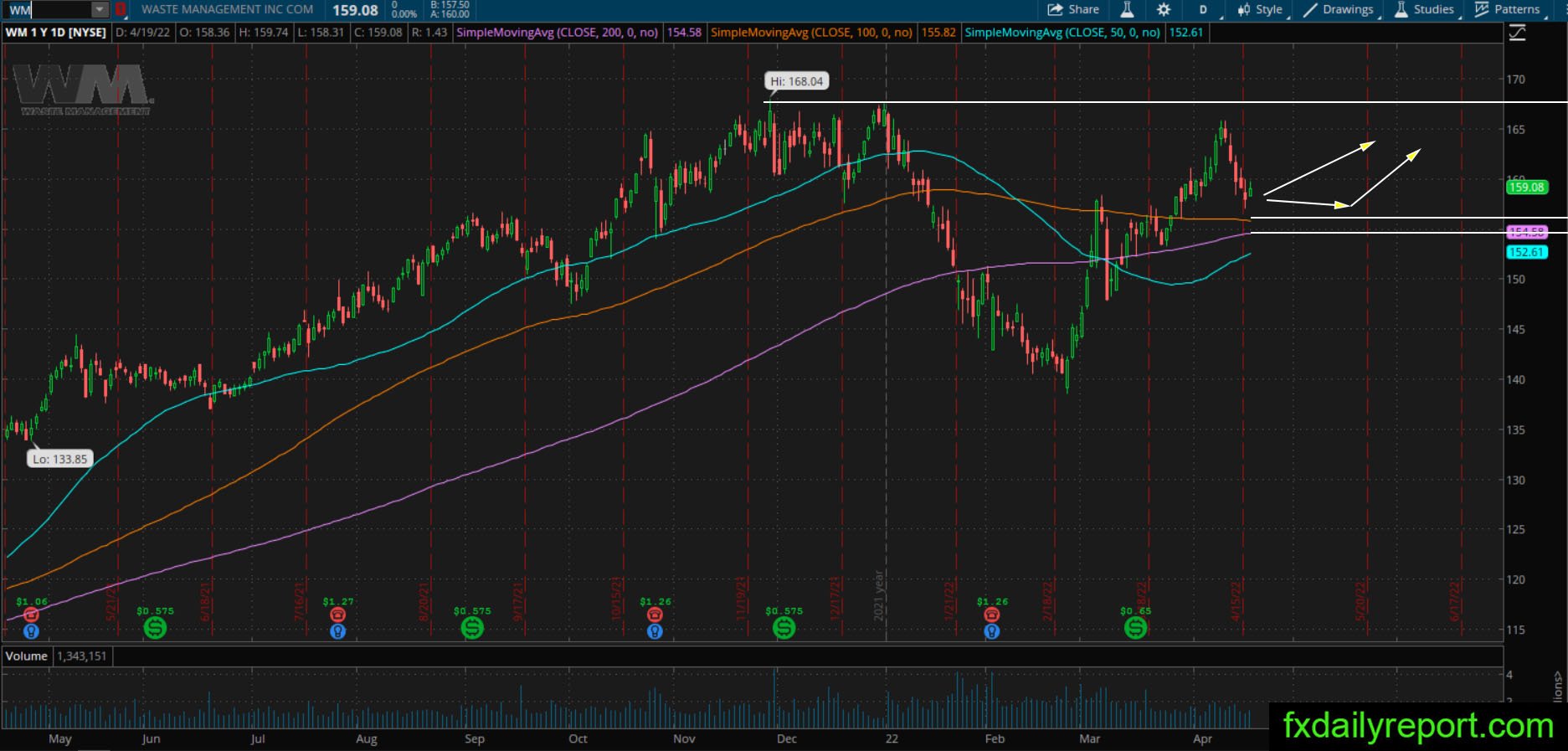Open the Studies menu
The height and width of the screenshot is (751, 1568).
(1424, 9)
